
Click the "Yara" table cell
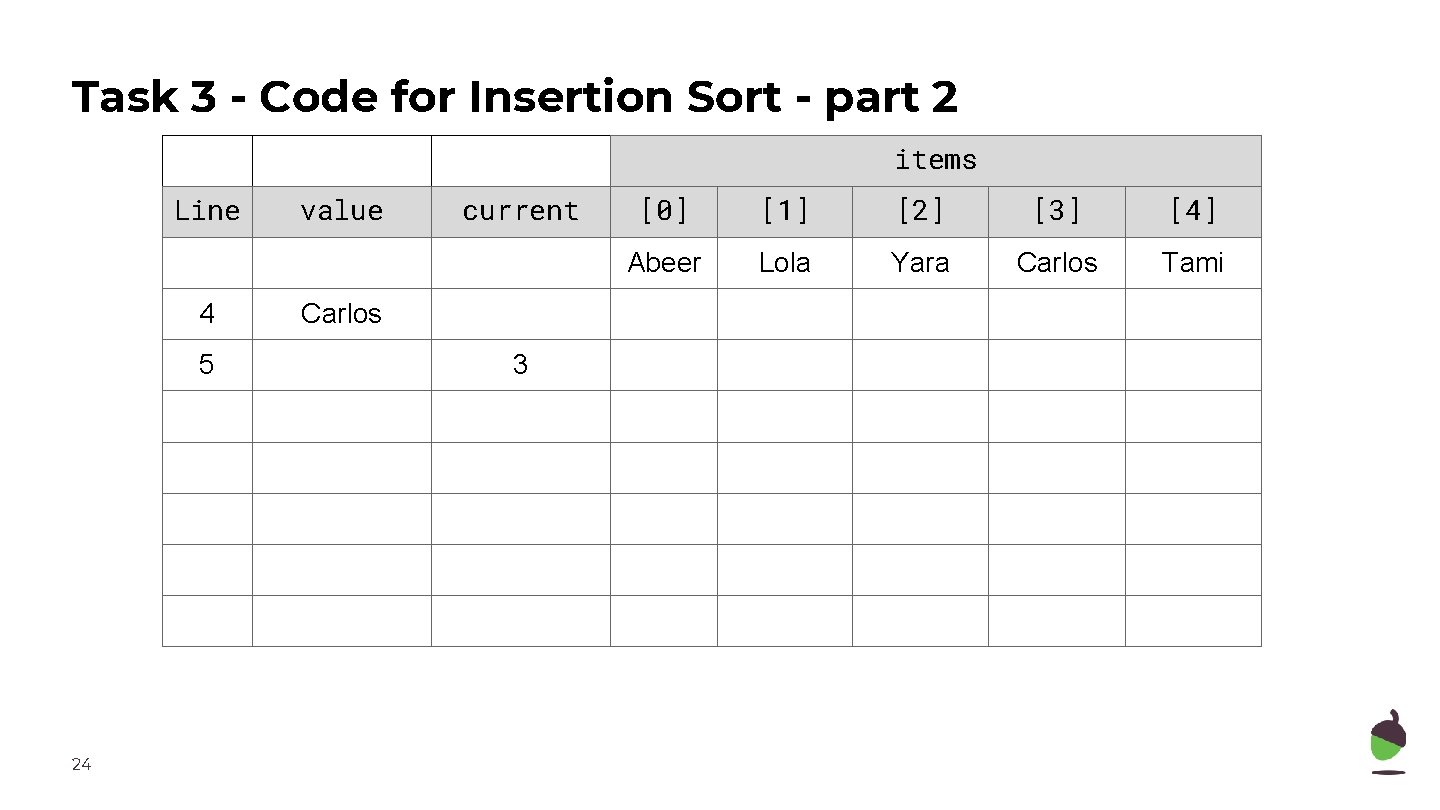point(920,263)
